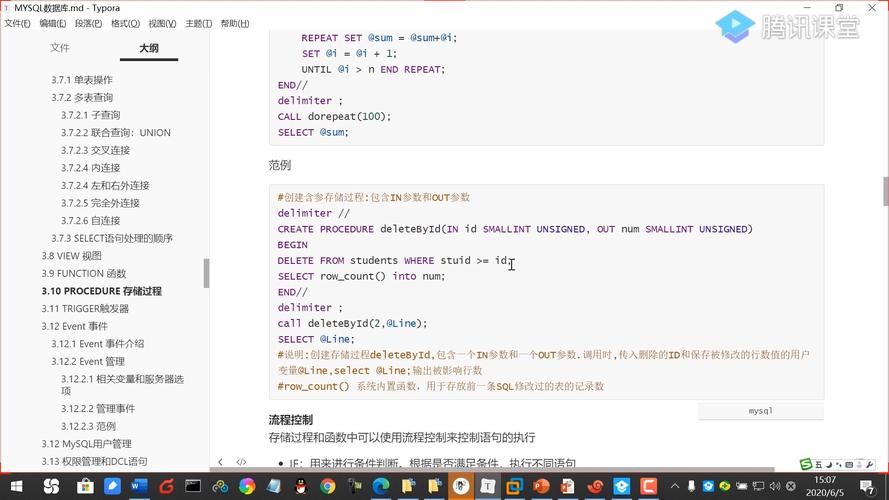Image resolution: width=889 pixels, height=500 pixels.
Task: Navigate to 3.12 MySQL用户管理 heading
Action: click(86, 443)
